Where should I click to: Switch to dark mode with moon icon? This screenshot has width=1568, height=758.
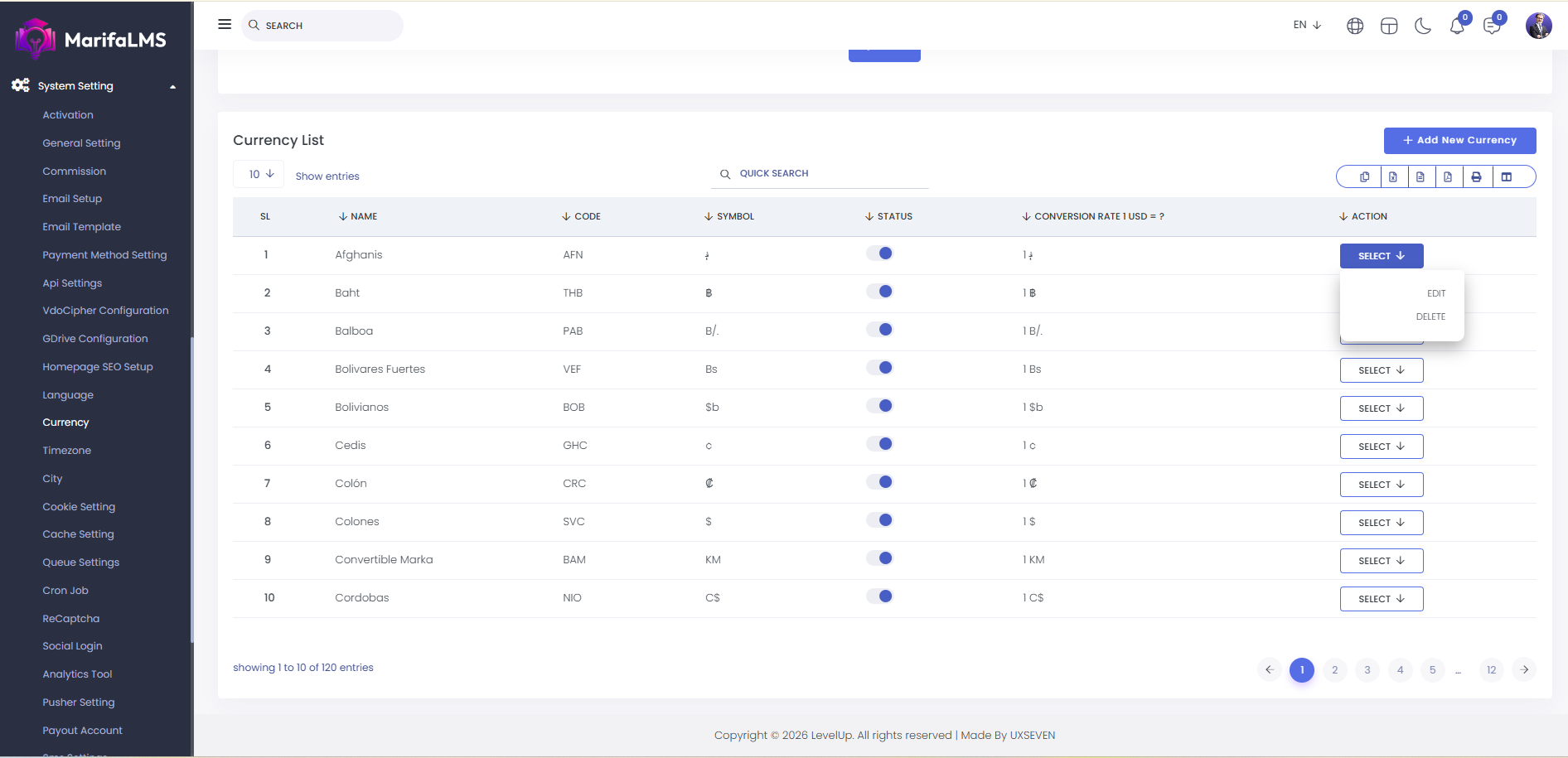point(1423,27)
